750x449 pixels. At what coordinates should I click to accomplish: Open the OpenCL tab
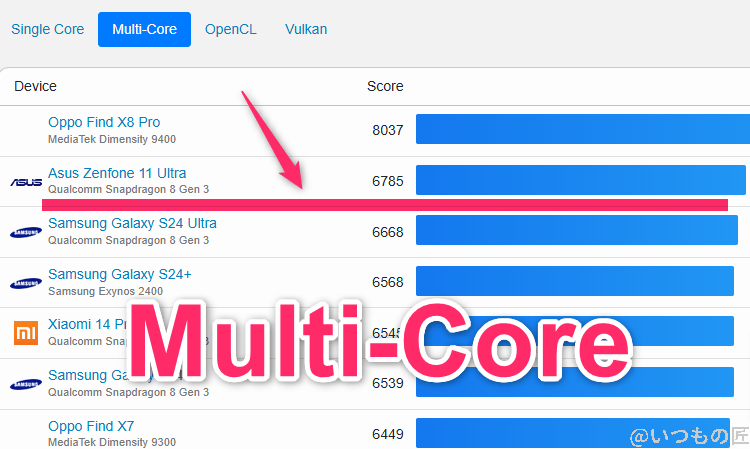click(x=230, y=29)
